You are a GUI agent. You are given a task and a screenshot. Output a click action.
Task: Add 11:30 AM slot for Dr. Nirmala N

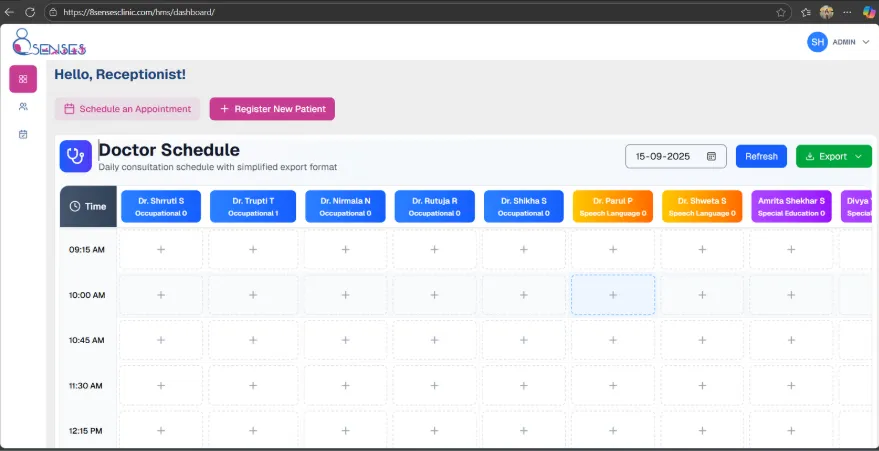345,385
